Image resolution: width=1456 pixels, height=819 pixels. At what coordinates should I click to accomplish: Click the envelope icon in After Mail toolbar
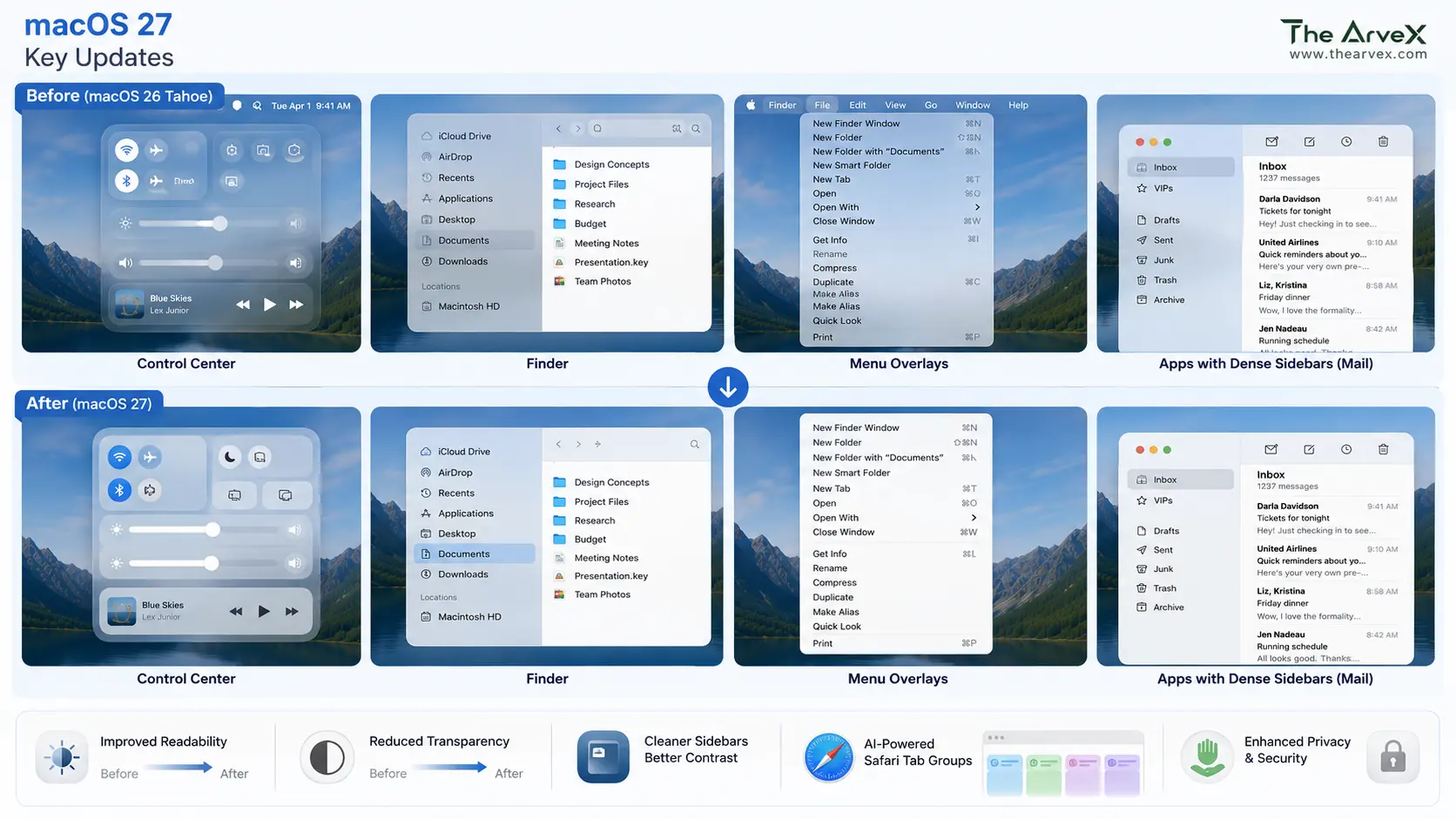click(1271, 449)
